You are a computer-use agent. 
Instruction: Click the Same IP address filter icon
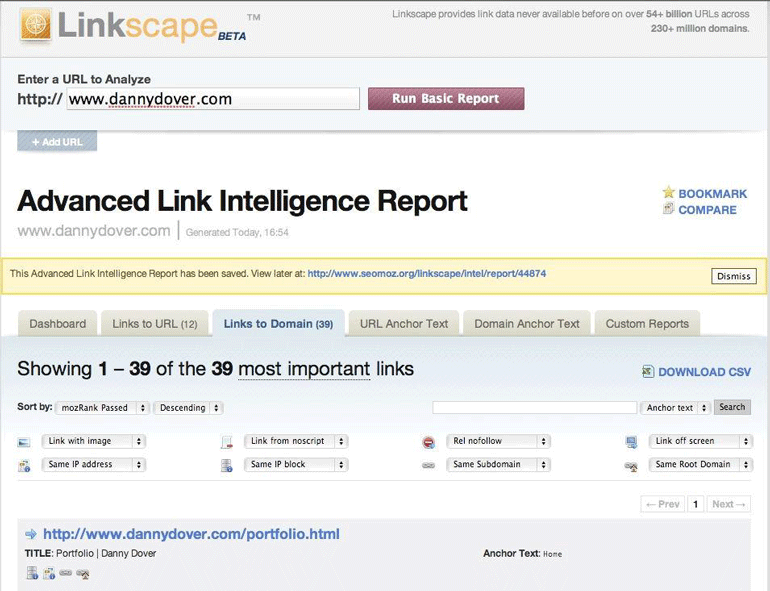tap(24, 465)
